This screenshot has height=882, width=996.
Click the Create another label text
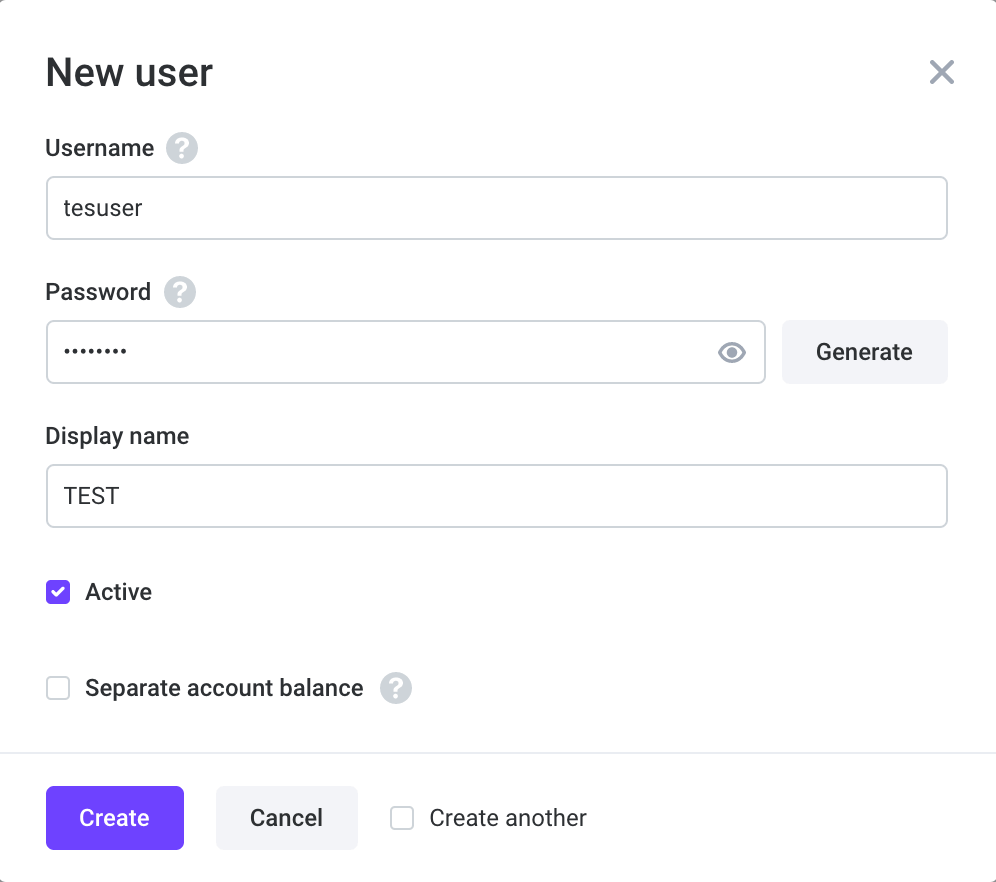point(508,818)
